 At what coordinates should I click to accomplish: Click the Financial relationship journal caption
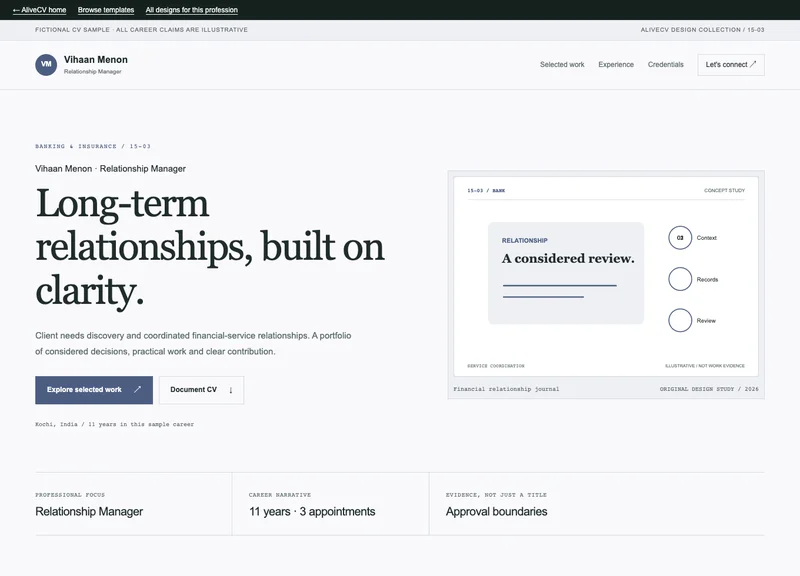[506, 389]
